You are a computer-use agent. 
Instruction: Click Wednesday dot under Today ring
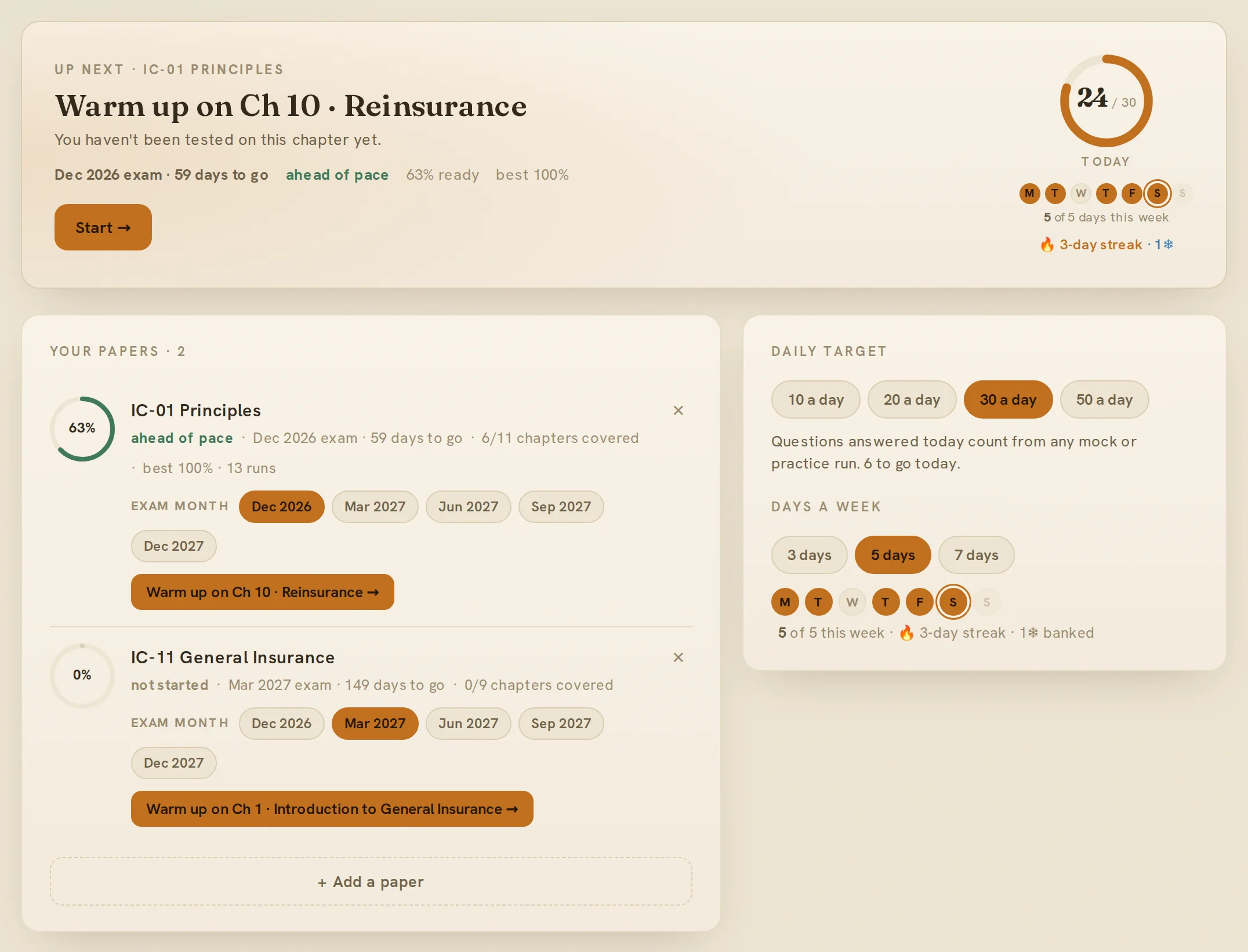(1081, 193)
